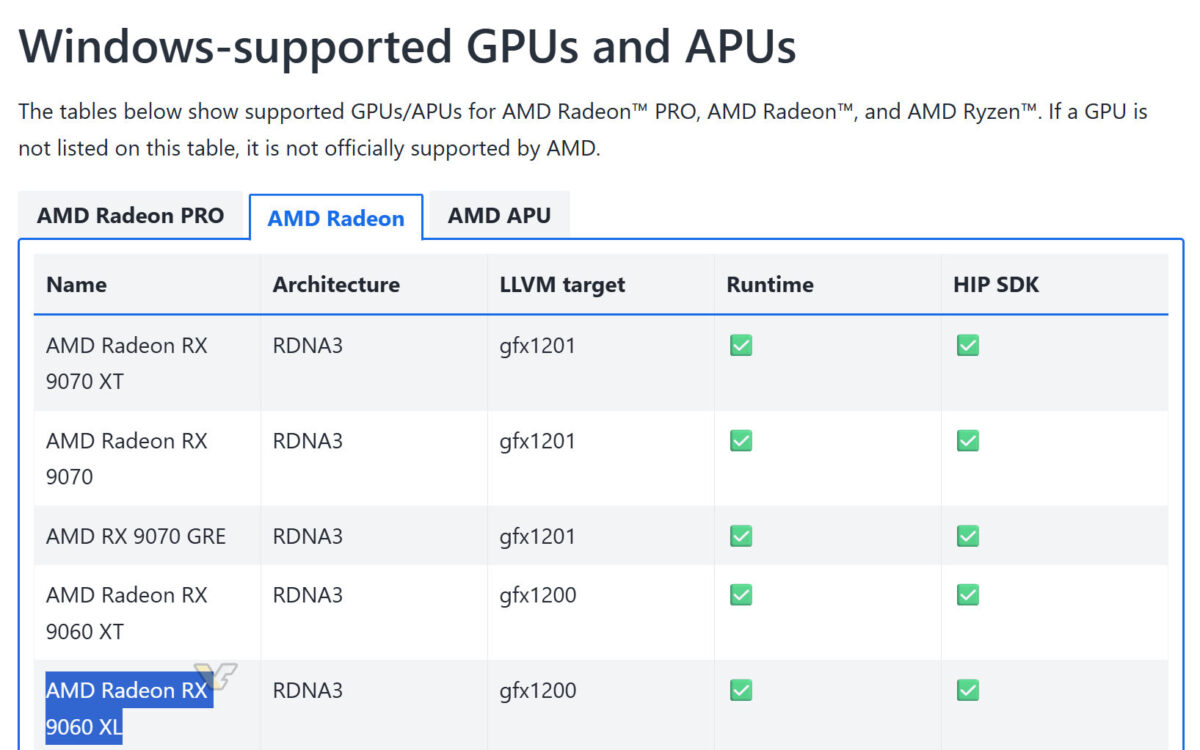This screenshot has height=750, width=1200.
Task: Open the AMD APU tab
Action: point(499,216)
